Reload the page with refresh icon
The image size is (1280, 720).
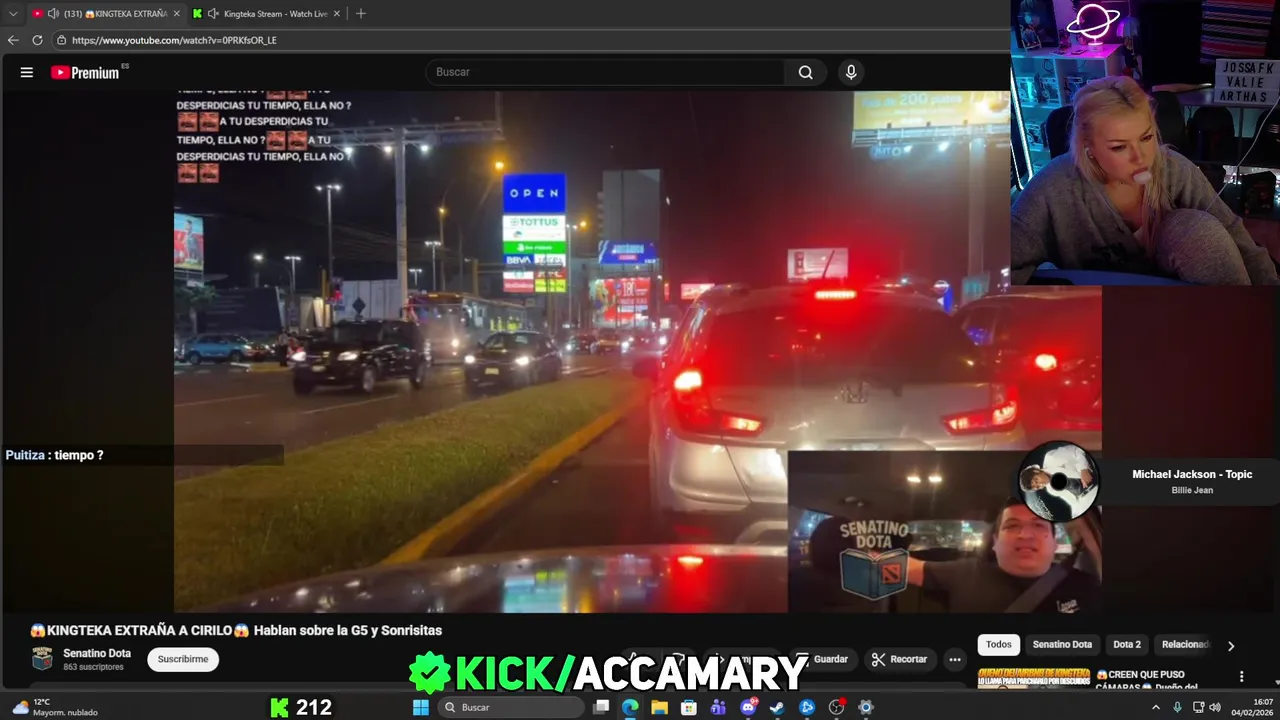[37, 40]
